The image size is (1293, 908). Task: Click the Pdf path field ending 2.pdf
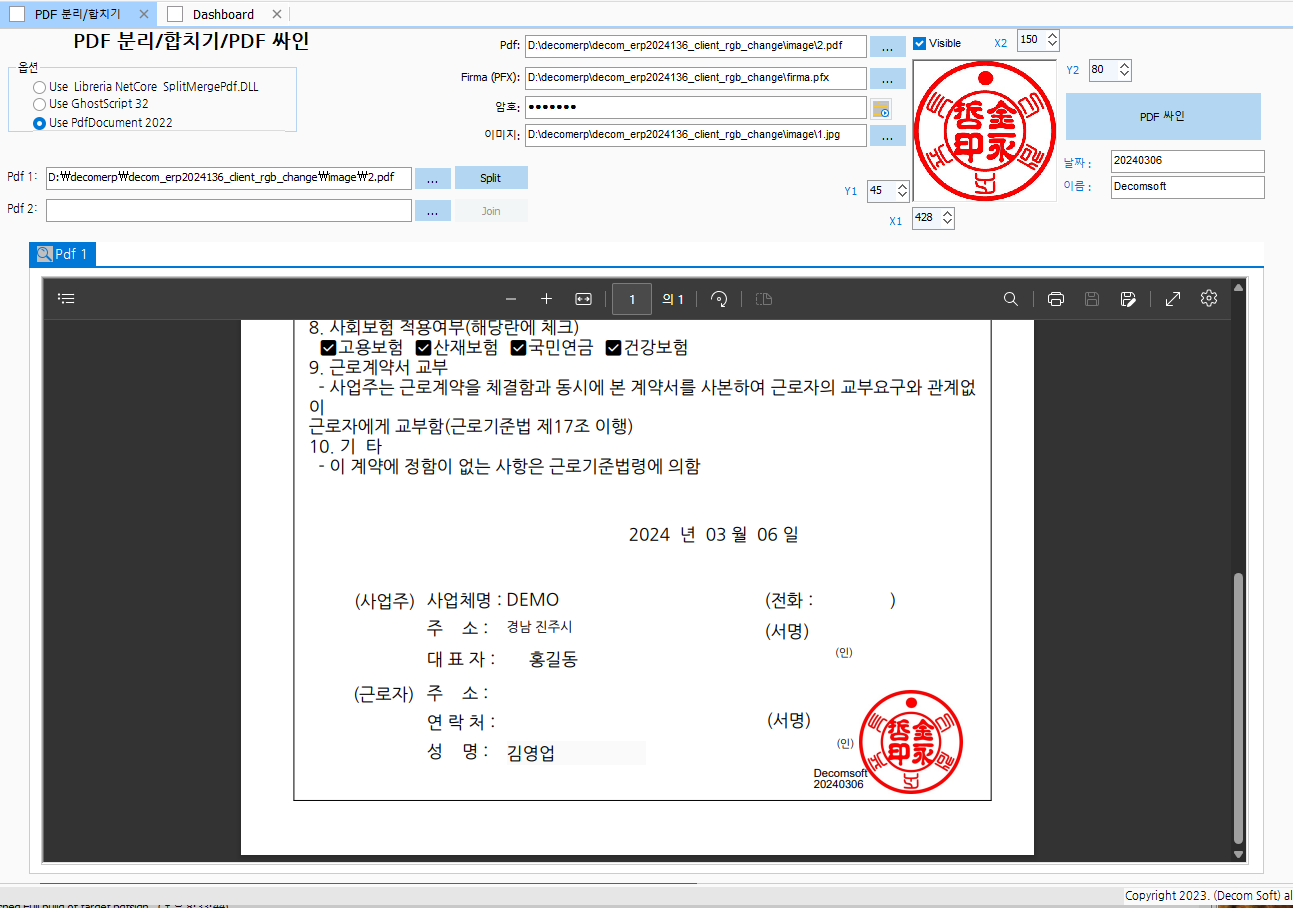tap(695, 46)
